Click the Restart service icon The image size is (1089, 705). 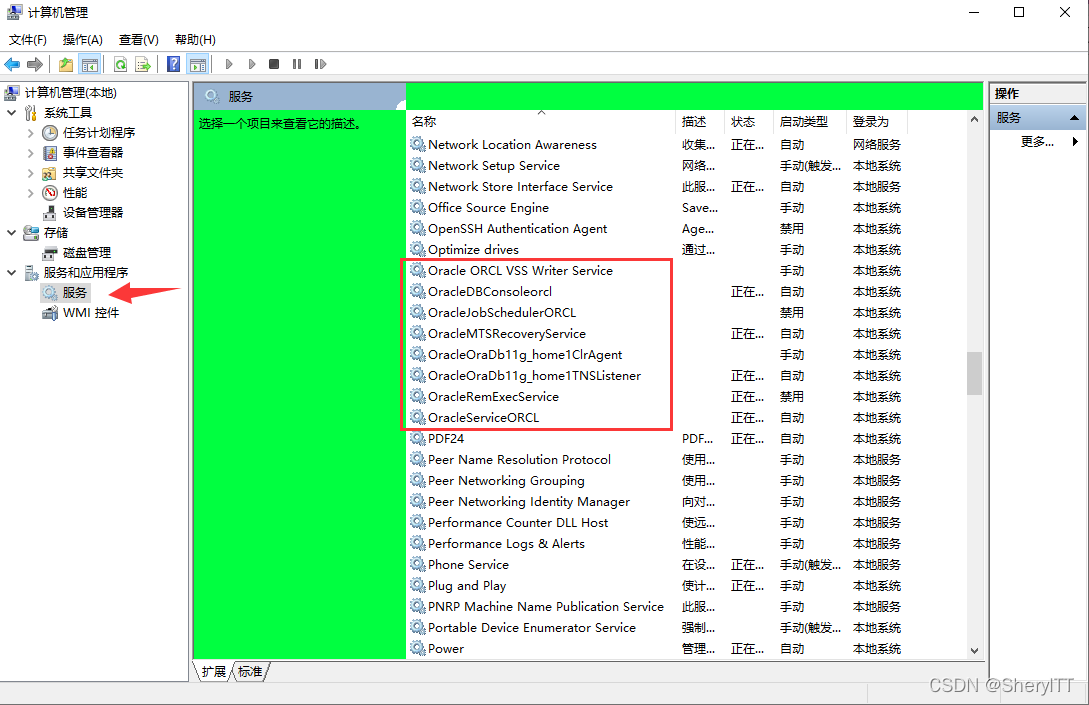pos(320,65)
